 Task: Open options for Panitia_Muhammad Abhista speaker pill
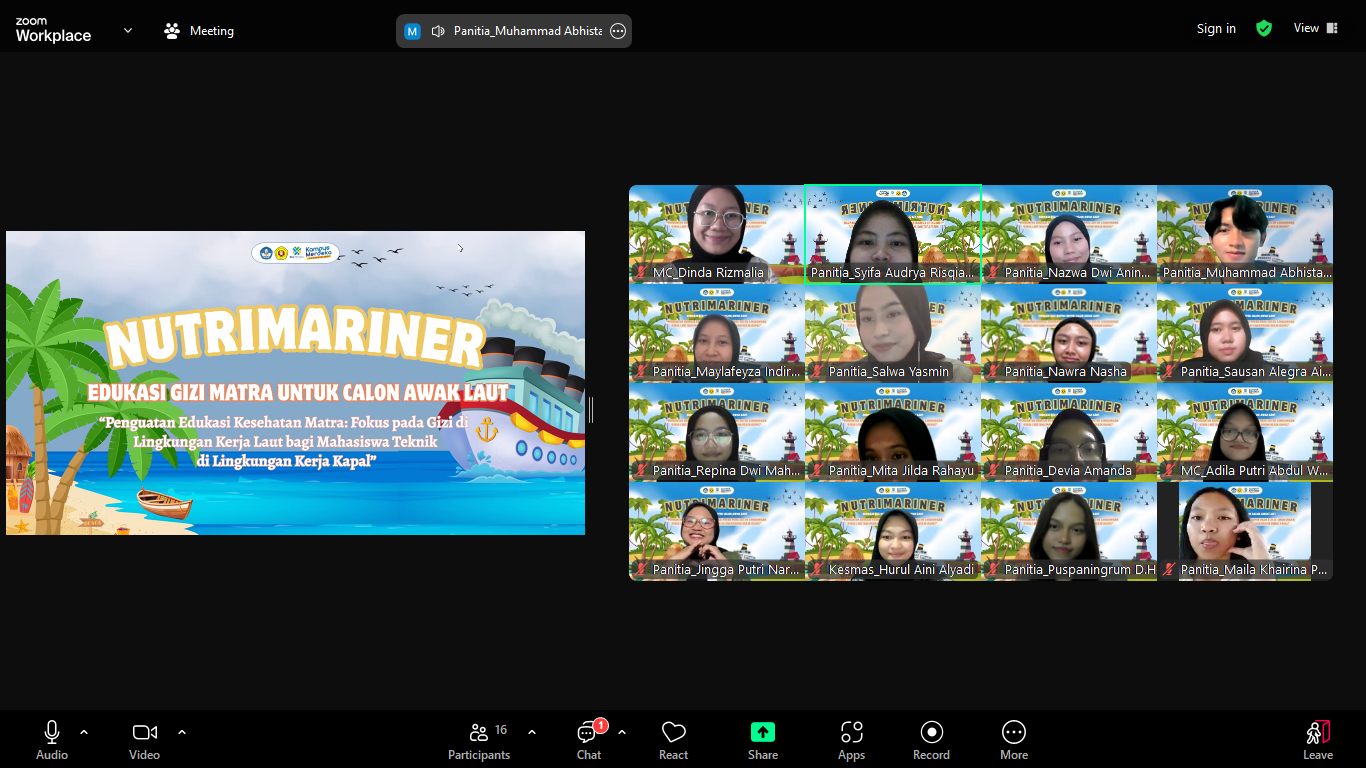[618, 31]
